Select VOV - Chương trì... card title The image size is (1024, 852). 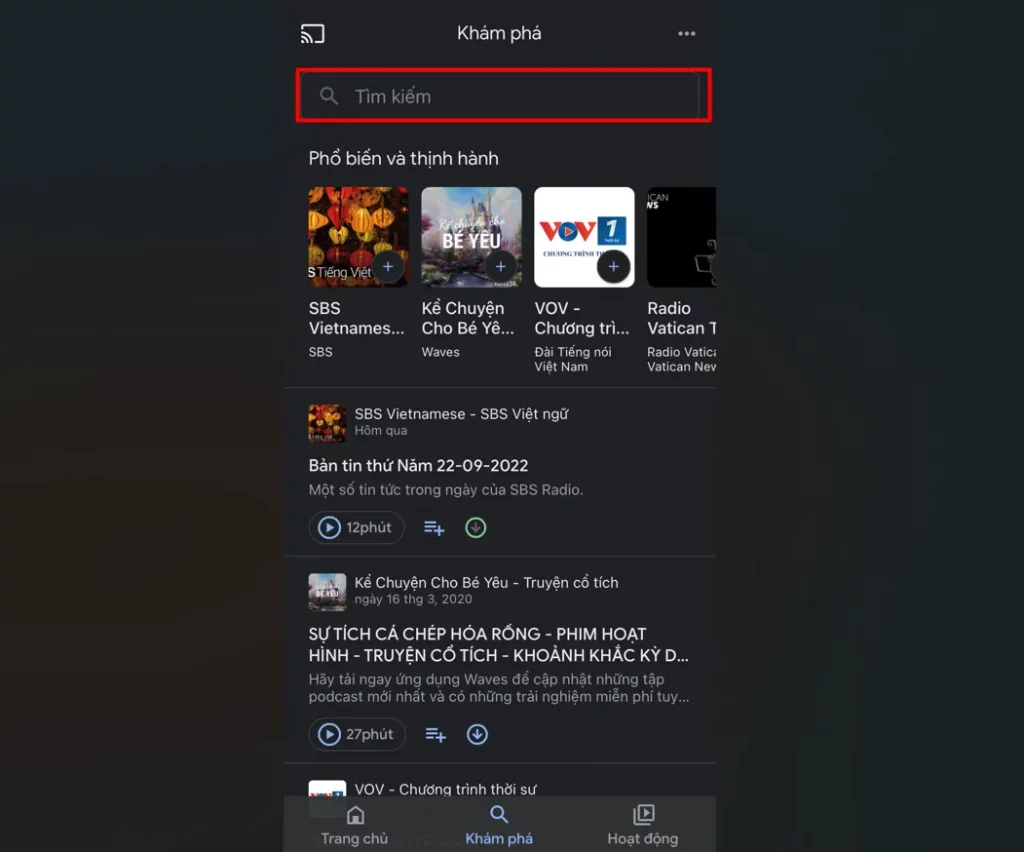[582, 318]
